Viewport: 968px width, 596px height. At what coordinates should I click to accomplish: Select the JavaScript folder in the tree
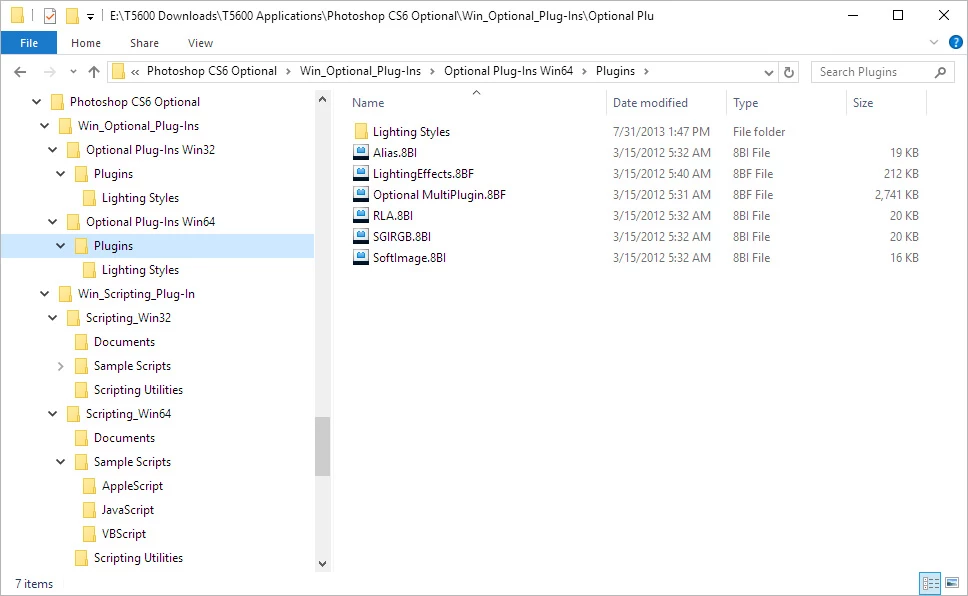point(128,510)
